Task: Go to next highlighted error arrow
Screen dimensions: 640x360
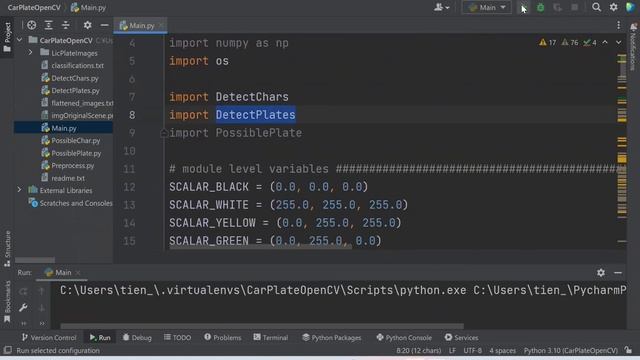Action: 618,42
